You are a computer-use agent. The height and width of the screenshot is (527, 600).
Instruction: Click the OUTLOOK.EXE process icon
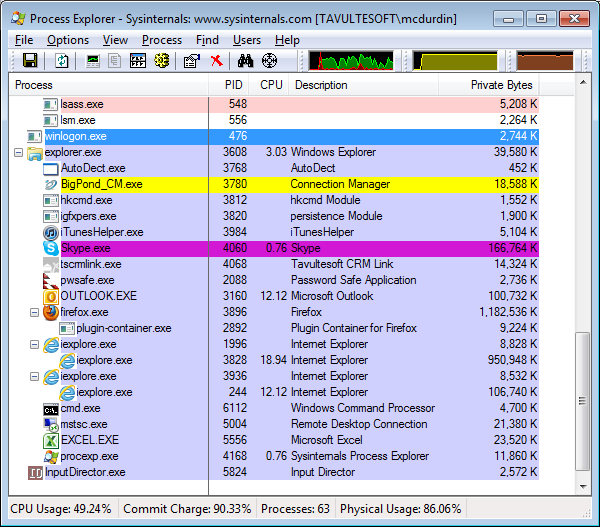51,296
